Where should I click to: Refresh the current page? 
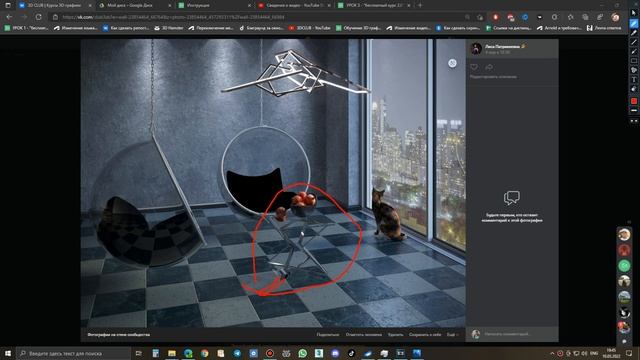(x=38, y=17)
